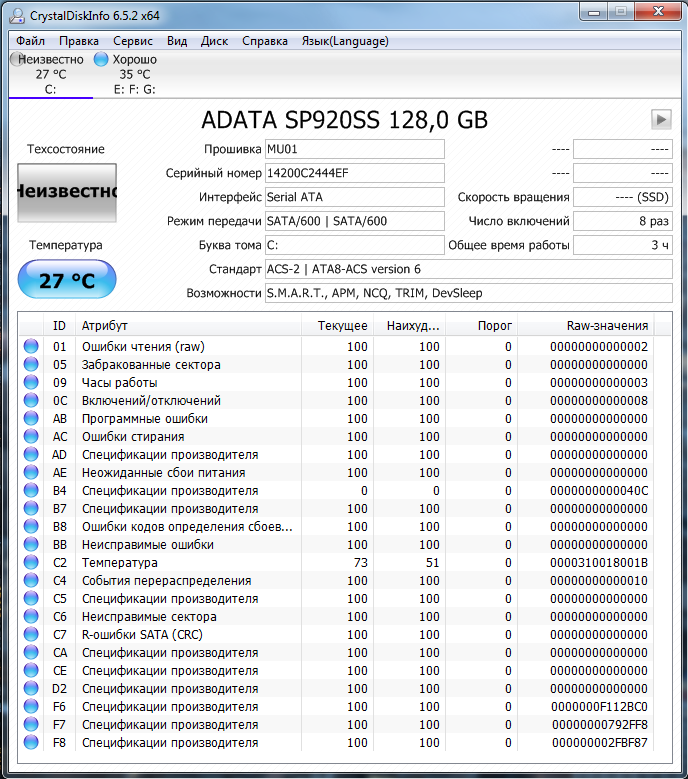The height and width of the screenshot is (779, 688).
Task: Click the Прошивка field MU01
Action: coord(355,149)
